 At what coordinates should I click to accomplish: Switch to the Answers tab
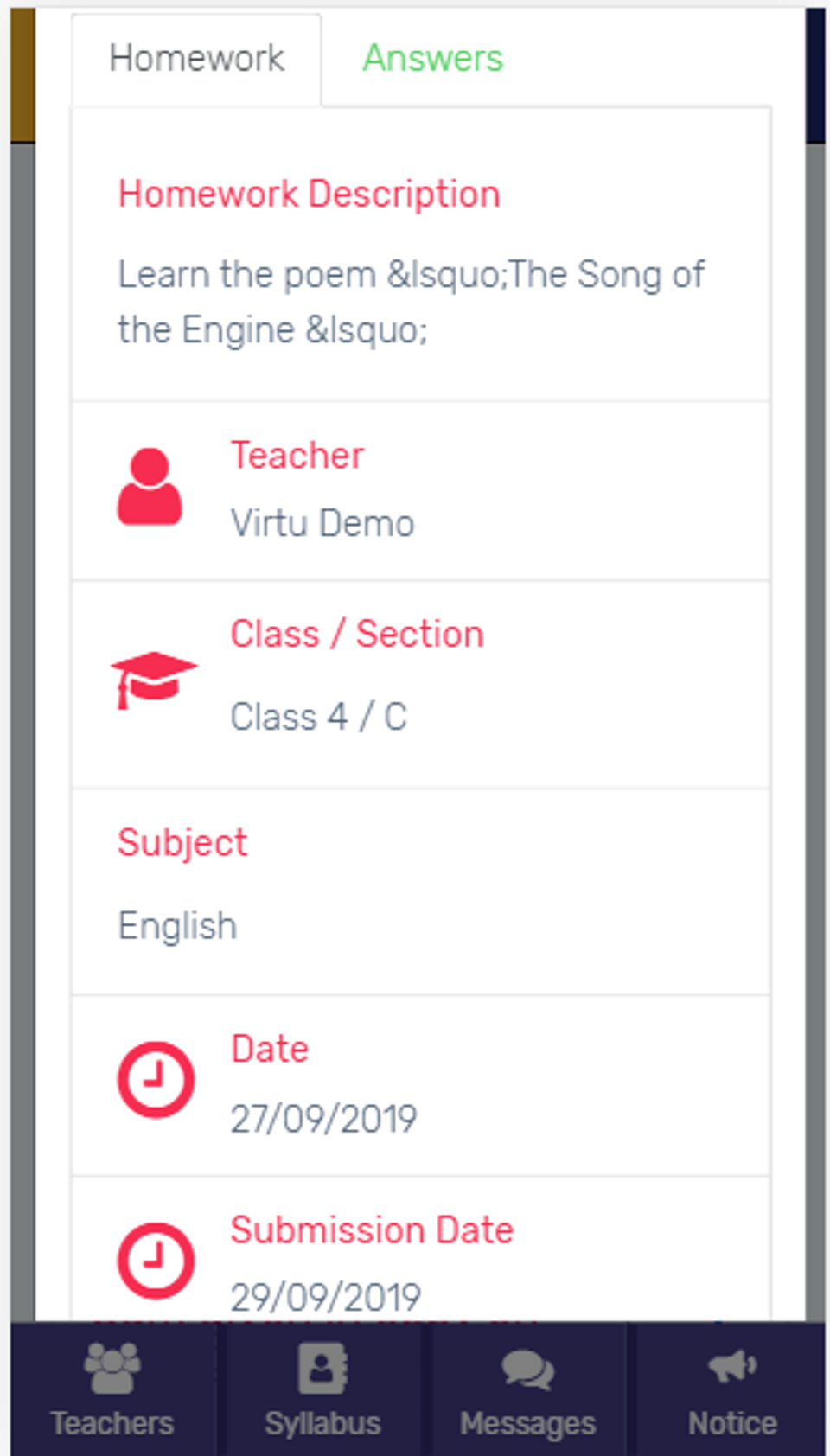[432, 59]
